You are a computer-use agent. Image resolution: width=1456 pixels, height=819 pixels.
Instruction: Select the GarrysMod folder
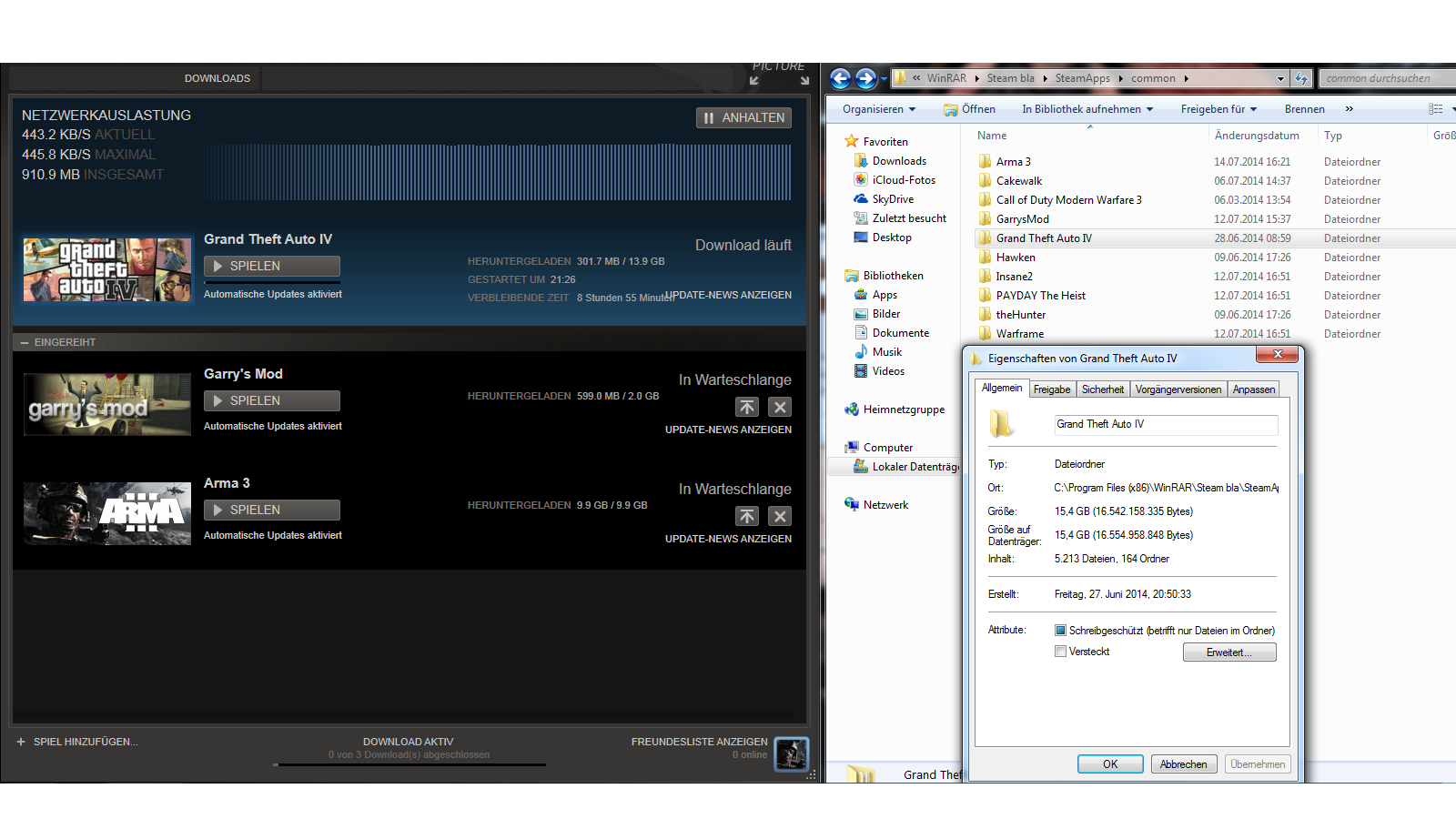pos(1022,219)
